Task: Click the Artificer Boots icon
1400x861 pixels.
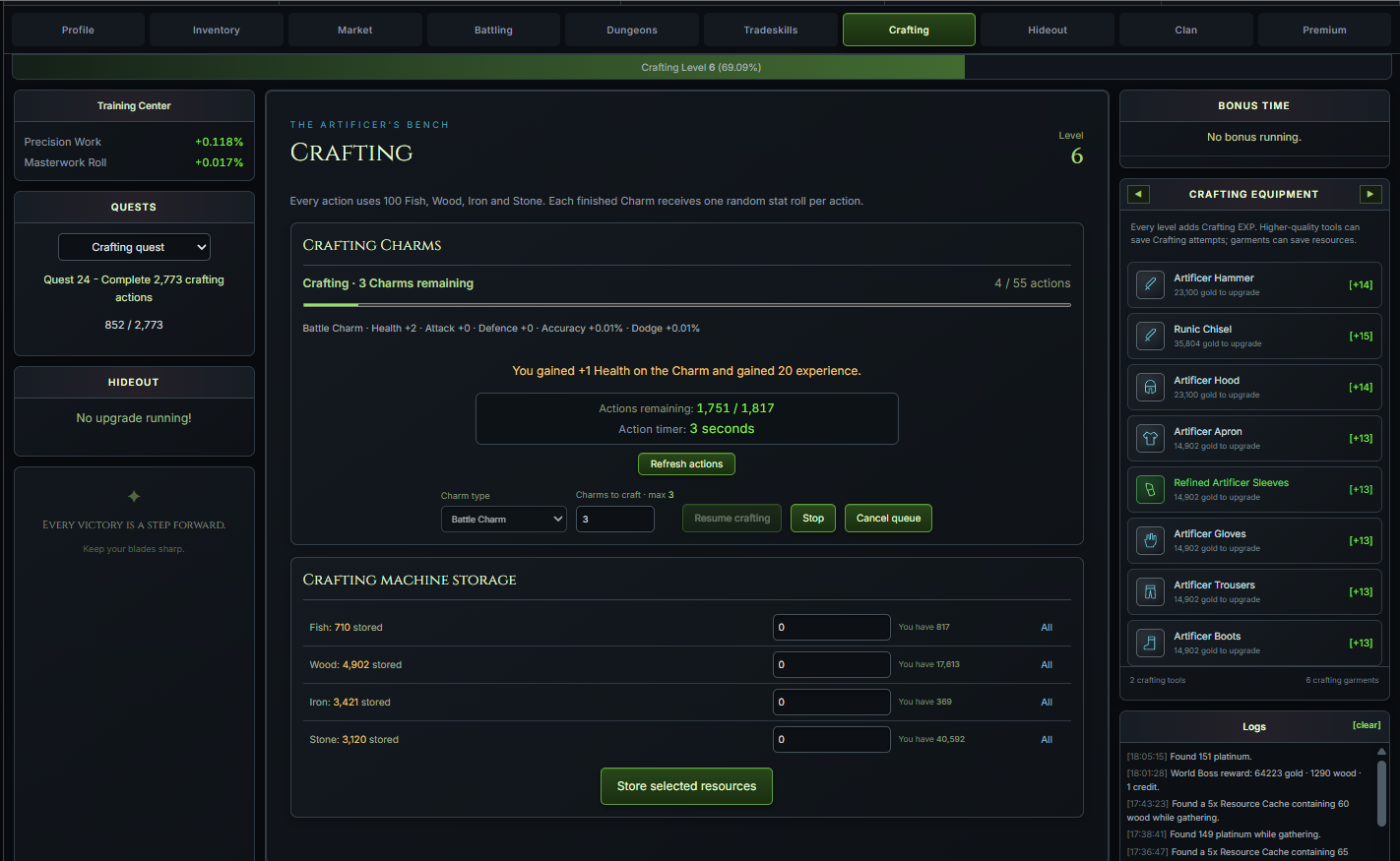Action: click(x=1150, y=643)
